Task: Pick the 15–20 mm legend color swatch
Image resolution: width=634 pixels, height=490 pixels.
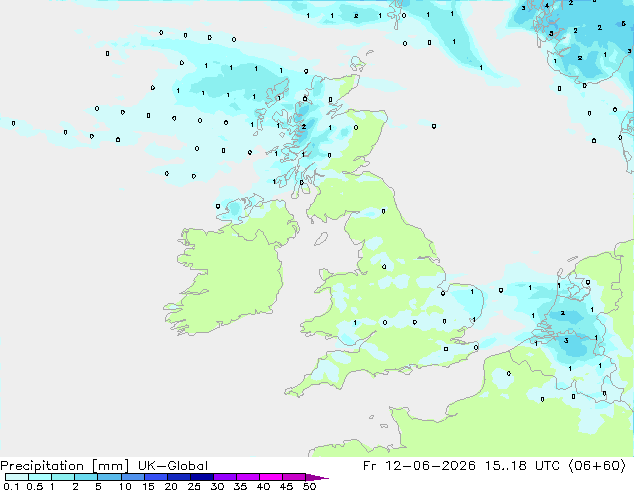Action: (x=155, y=477)
